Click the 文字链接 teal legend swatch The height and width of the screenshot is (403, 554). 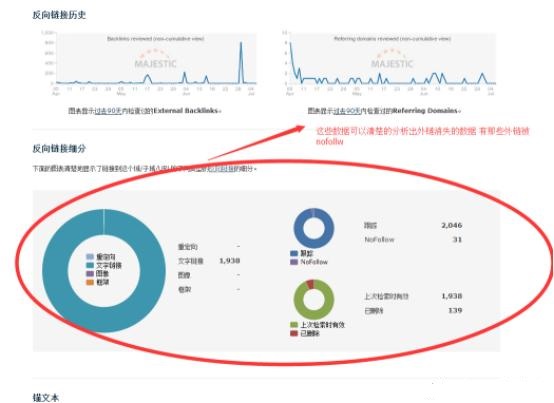90,265
